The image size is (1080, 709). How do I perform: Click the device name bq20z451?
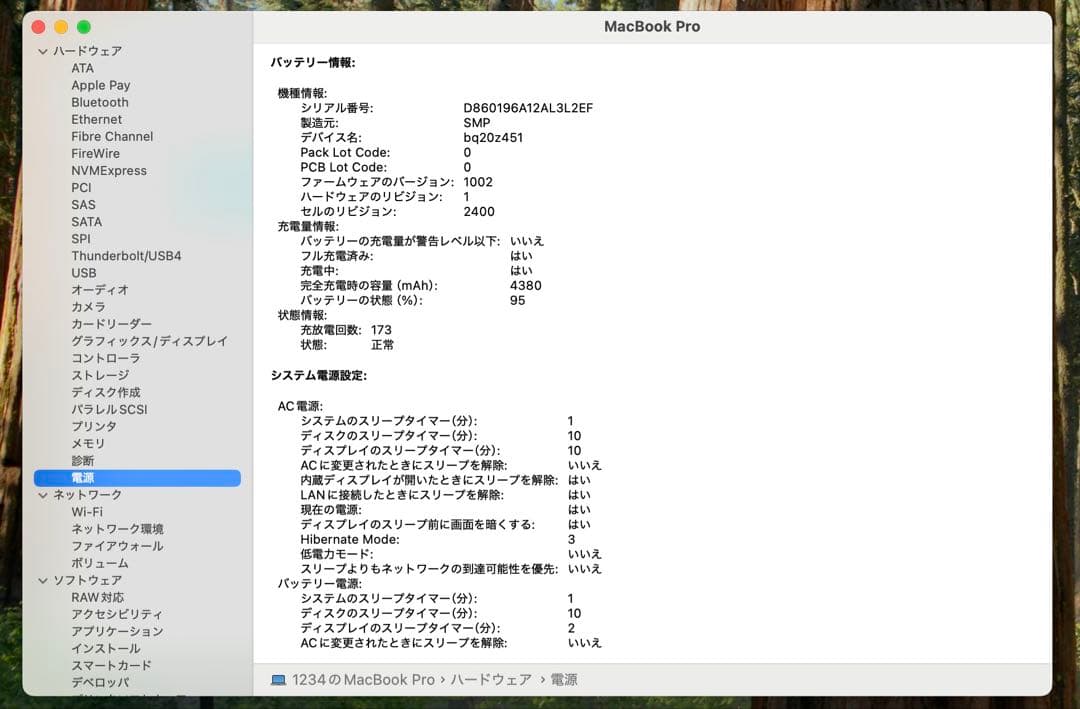493,138
